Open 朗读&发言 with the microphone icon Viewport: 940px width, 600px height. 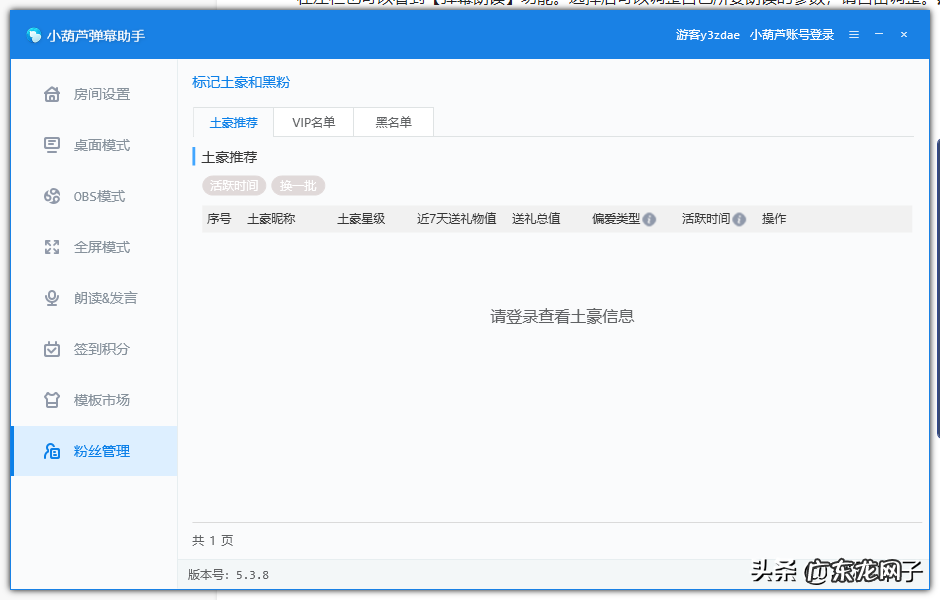click(x=53, y=298)
